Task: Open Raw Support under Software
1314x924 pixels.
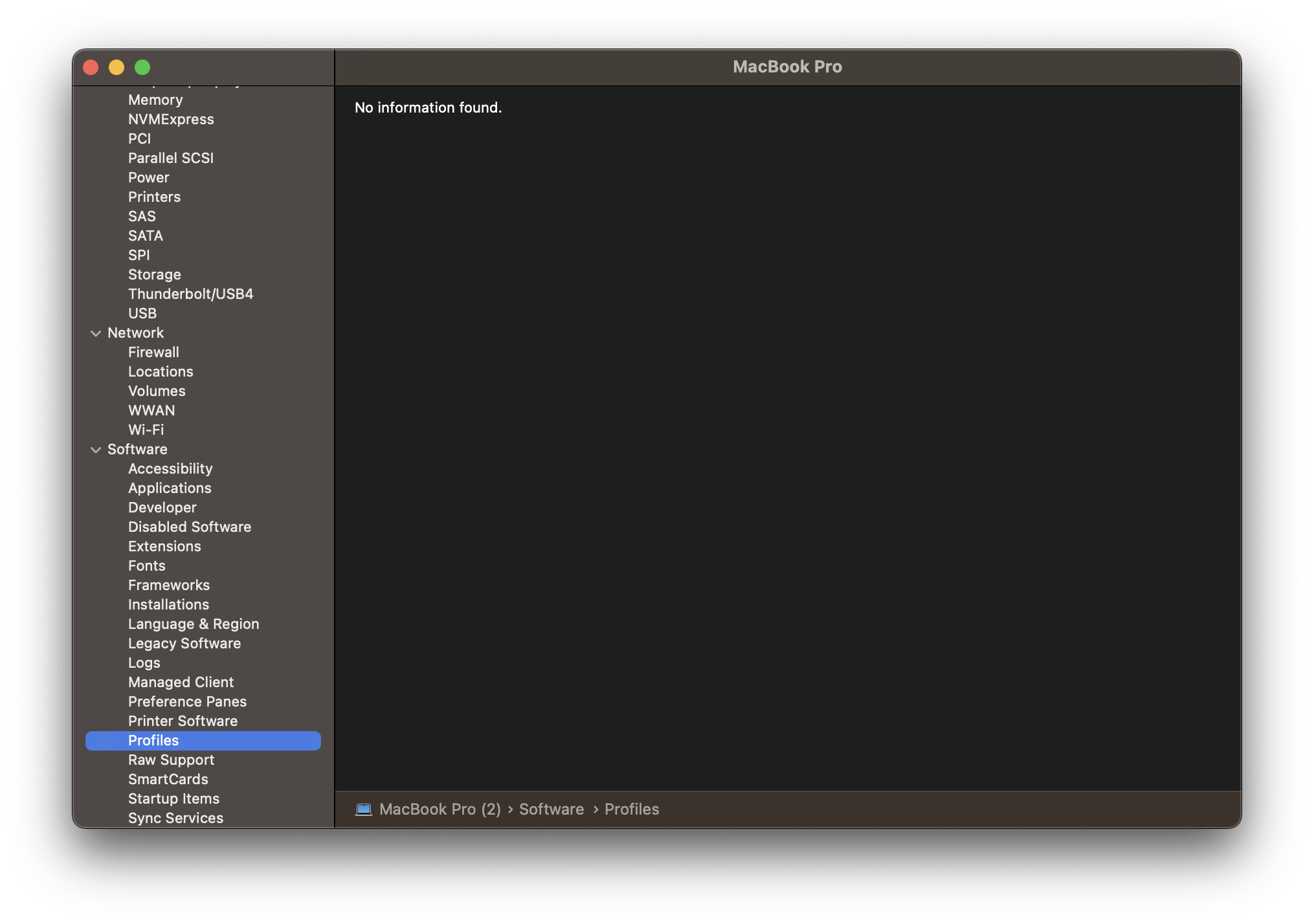Action: pos(171,760)
